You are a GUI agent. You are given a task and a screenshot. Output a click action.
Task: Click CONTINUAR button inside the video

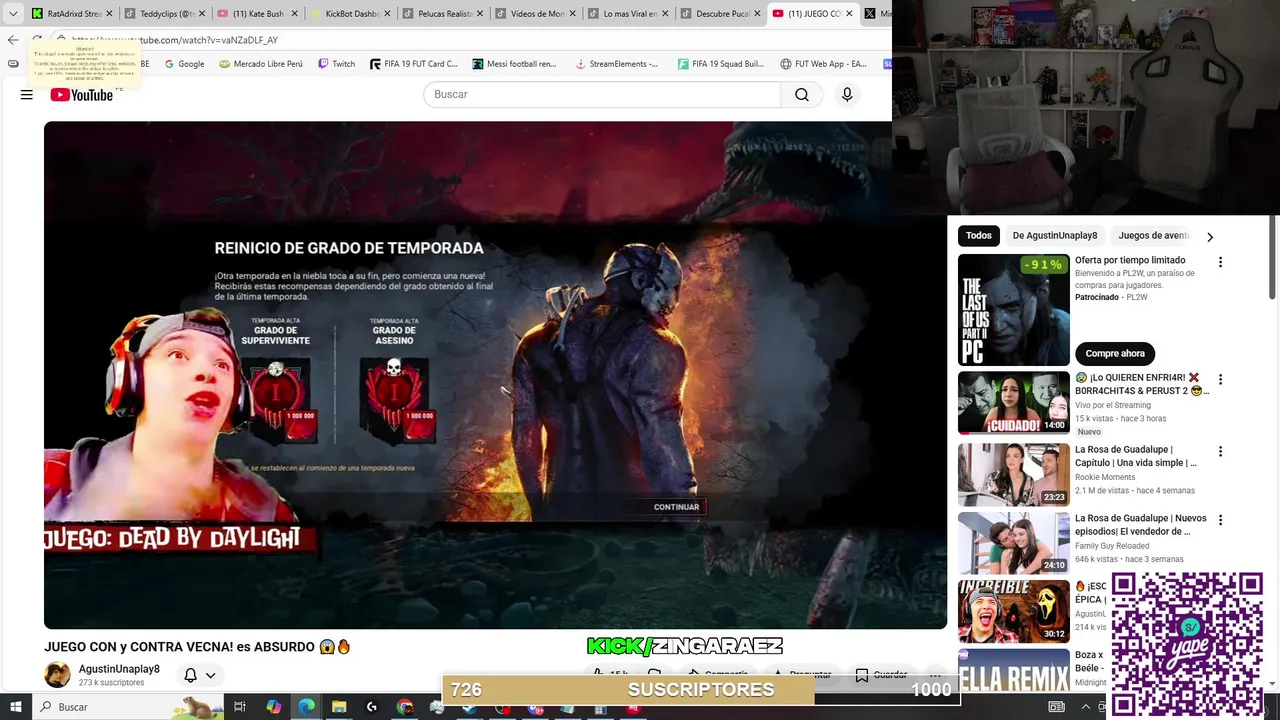[x=676, y=507]
